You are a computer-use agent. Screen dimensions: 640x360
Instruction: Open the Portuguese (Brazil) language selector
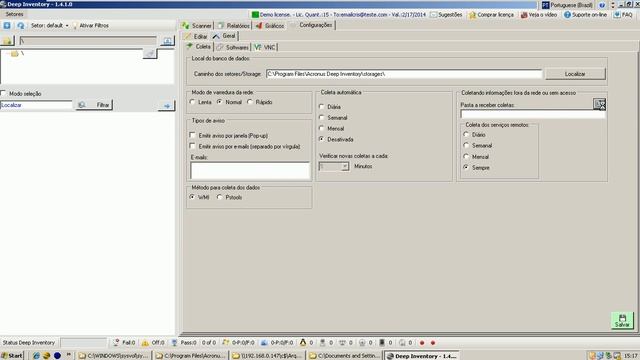point(567,5)
